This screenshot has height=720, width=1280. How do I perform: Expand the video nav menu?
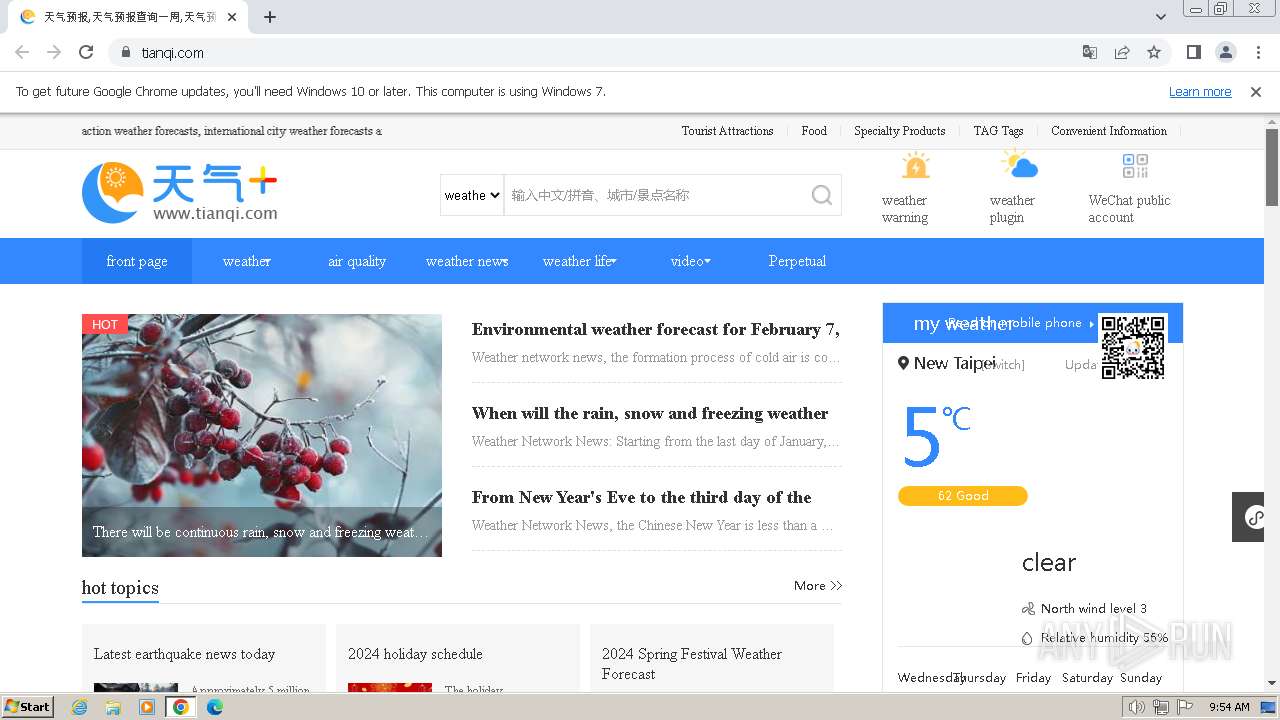pos(691,261)
